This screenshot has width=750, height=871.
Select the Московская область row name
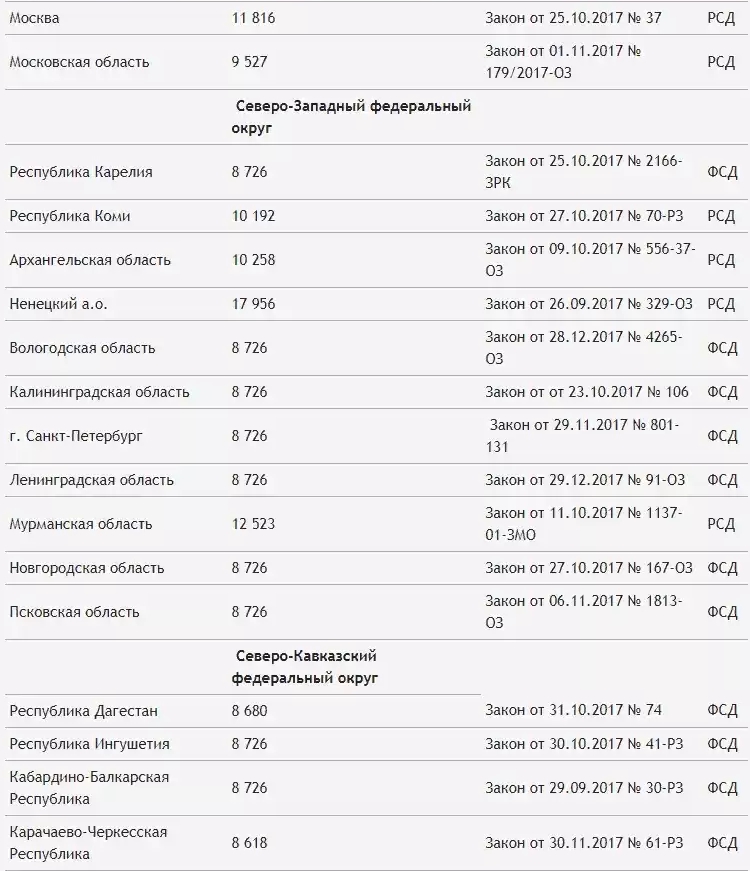(x=79, y=62)
